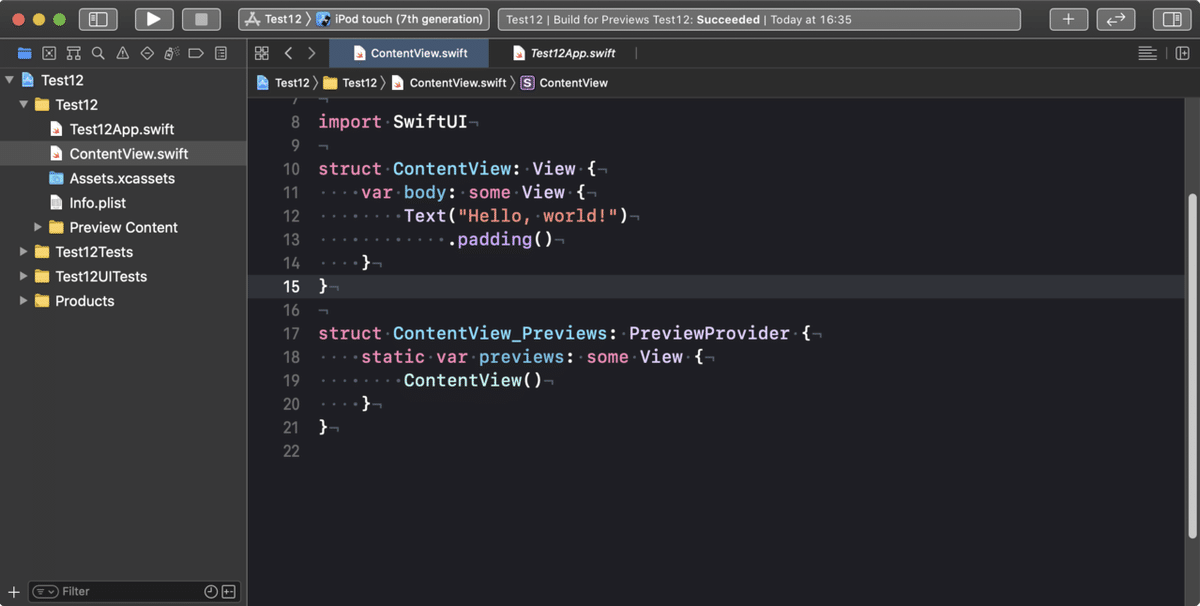The width and height of the screenshot is (1200, 606).
Task: Go back in editor history
Action: (x=288, y=53)
